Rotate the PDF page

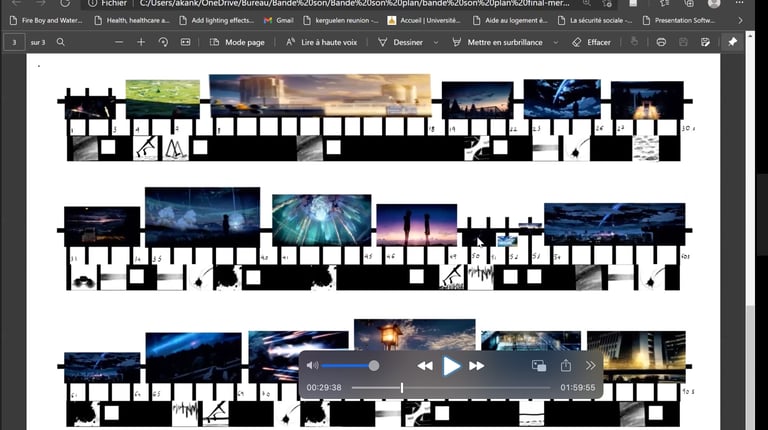(x=163, y=42)
